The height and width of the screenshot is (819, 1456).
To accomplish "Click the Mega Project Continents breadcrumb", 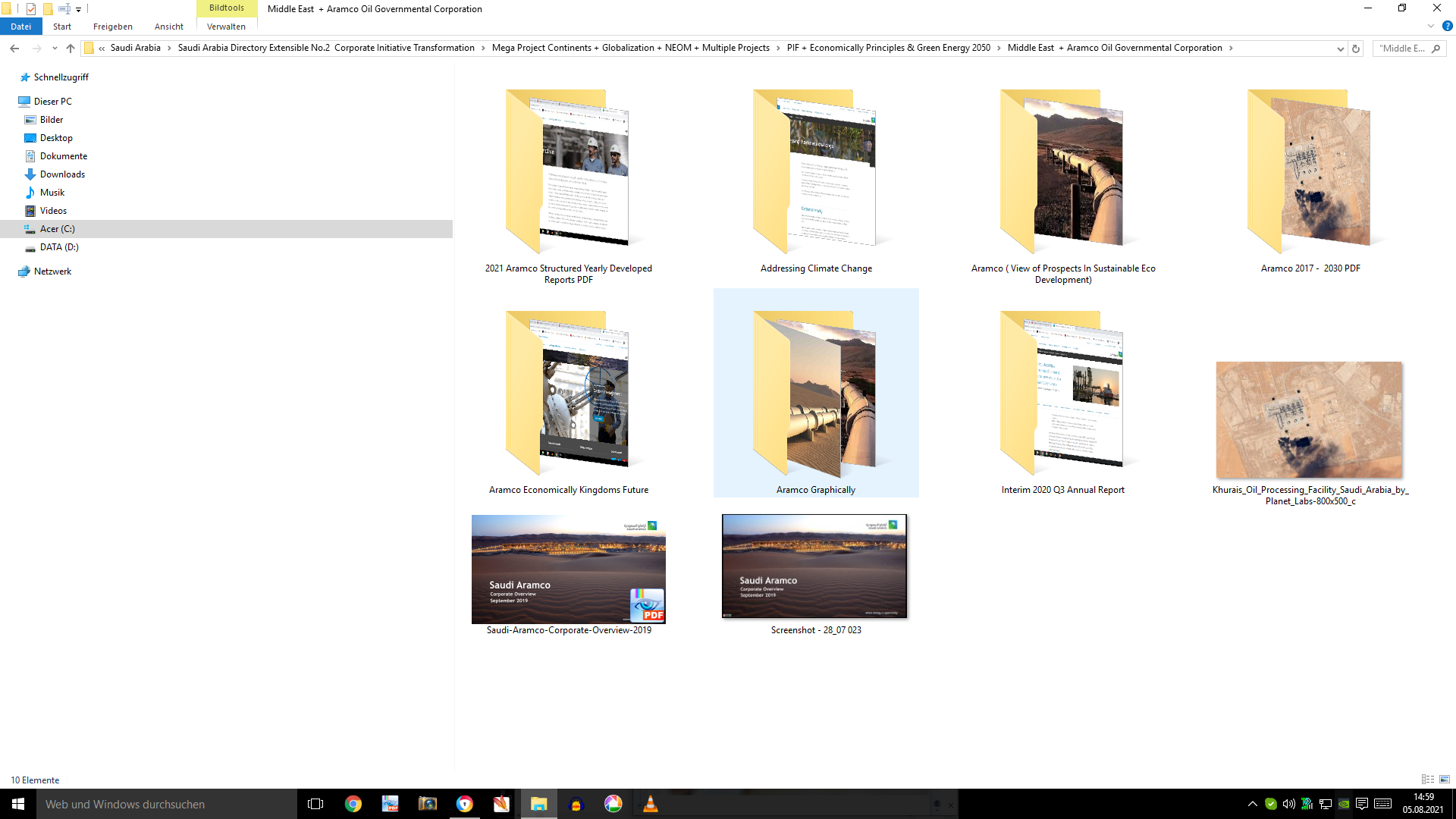I will point(631,48).
